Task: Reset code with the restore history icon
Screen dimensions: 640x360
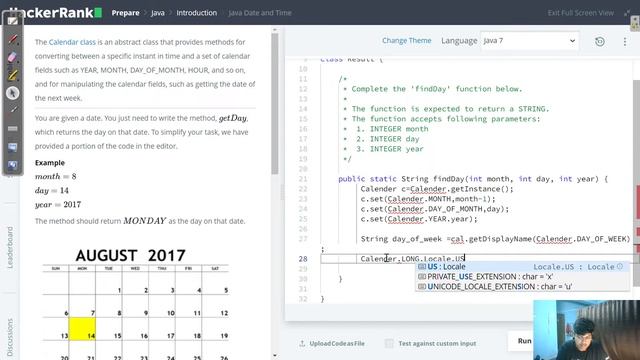Action: (600, 41)
